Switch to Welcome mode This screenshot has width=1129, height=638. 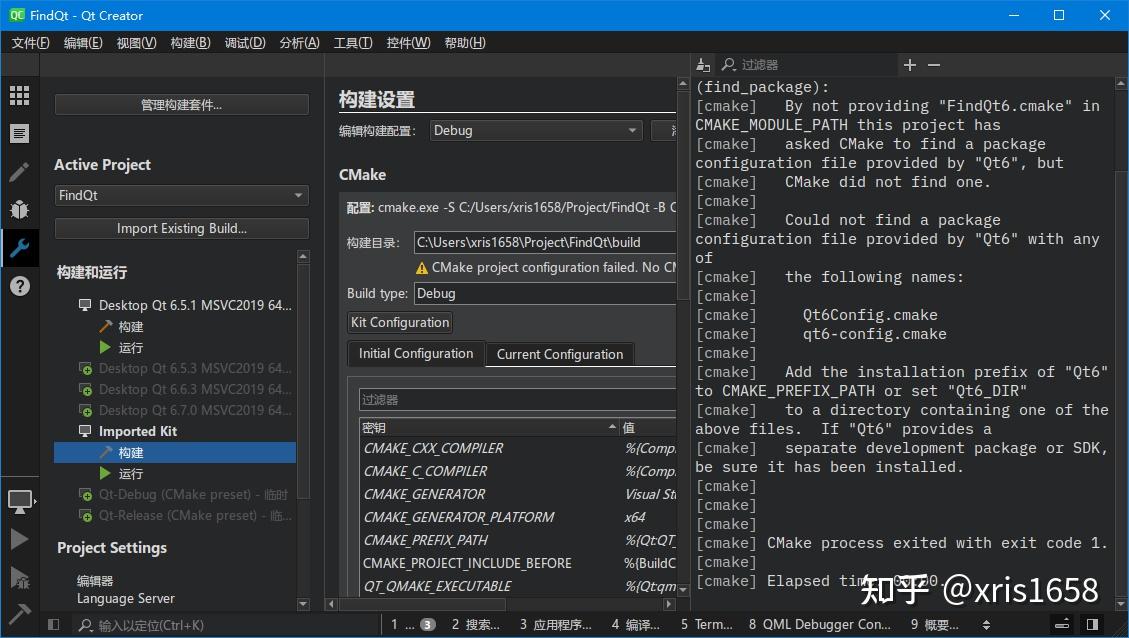[x=22, y=95]
